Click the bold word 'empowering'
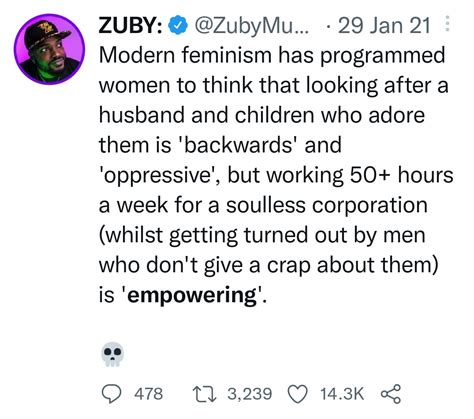This screenshot has width=474, height=419. pyautogui.click(x=192, y=295)
